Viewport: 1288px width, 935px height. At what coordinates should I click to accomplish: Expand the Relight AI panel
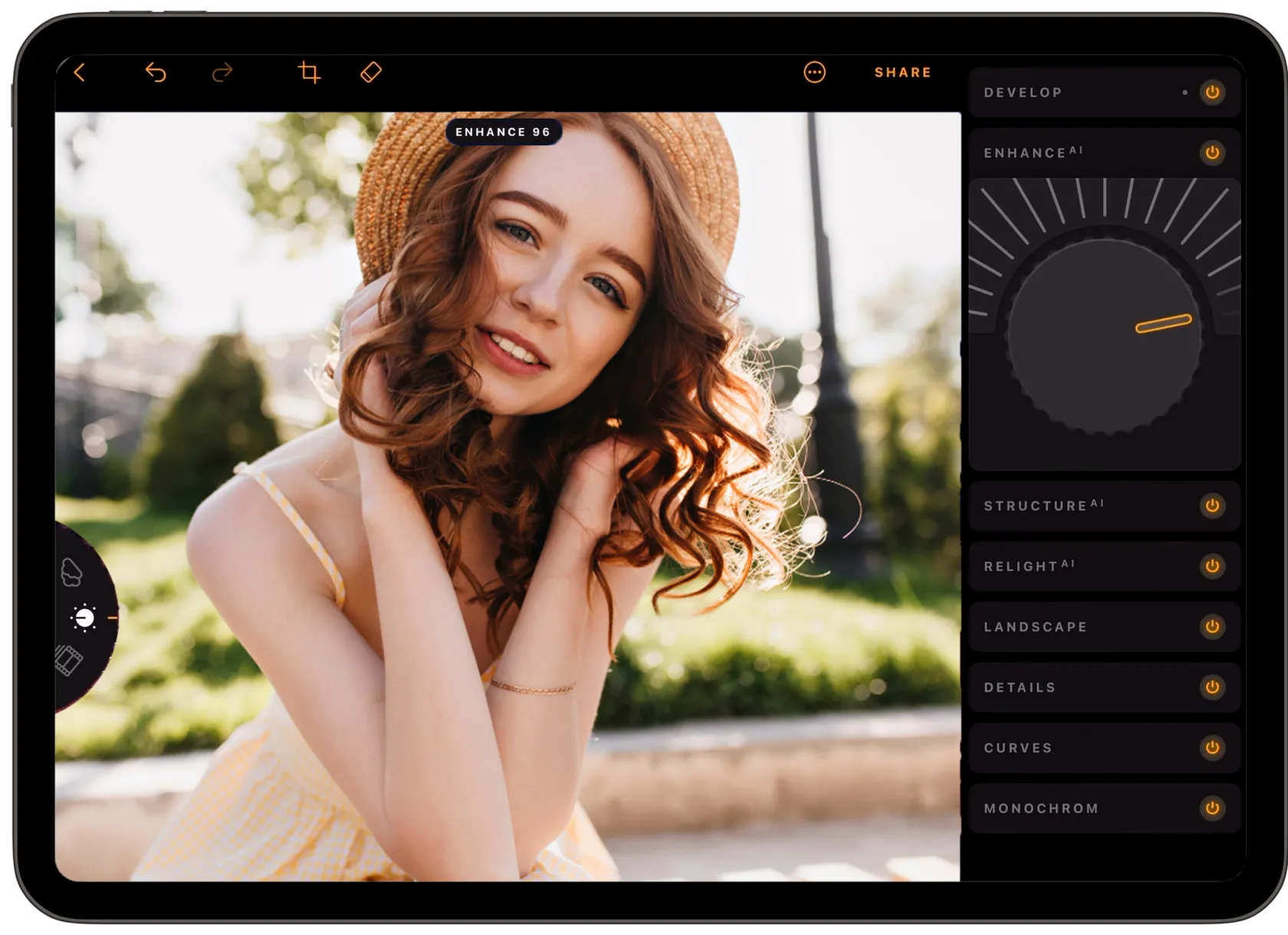pos(1073,566)
